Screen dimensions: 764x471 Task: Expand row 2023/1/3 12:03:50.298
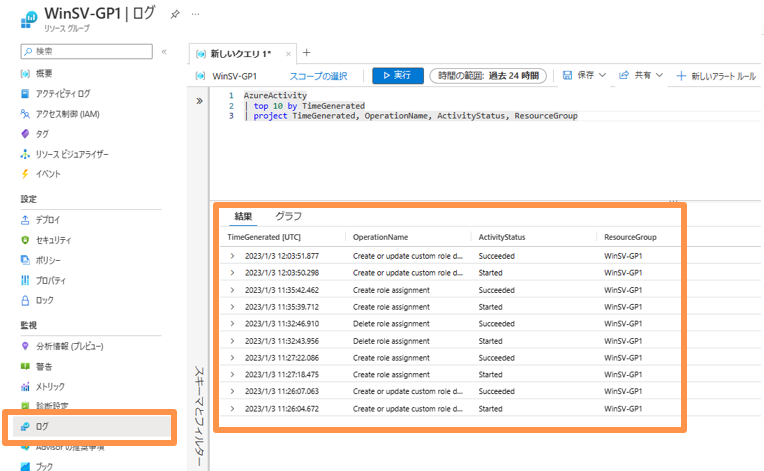point(232,273)
